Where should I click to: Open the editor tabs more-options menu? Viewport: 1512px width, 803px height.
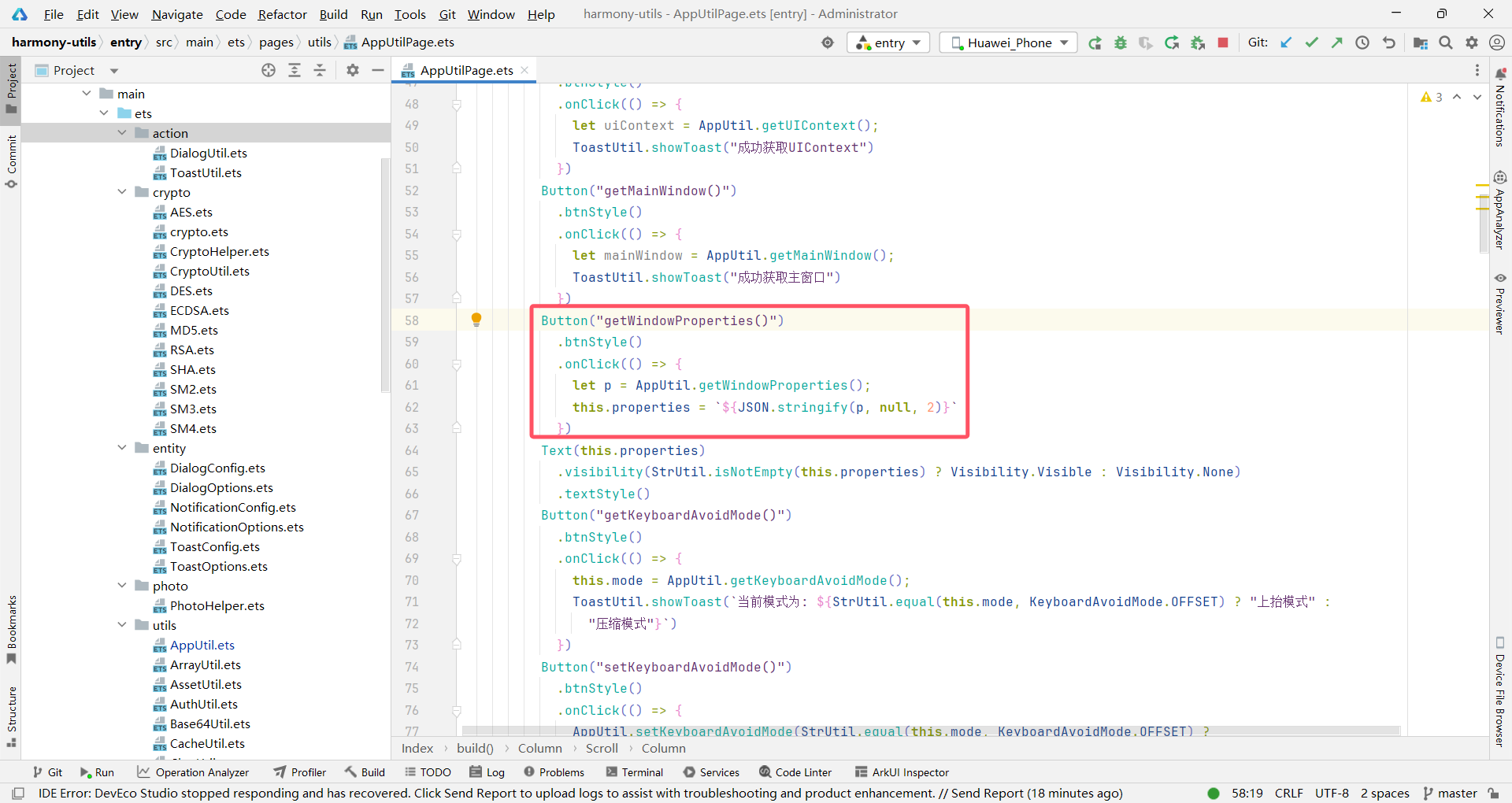click(x=1477, y=70)
